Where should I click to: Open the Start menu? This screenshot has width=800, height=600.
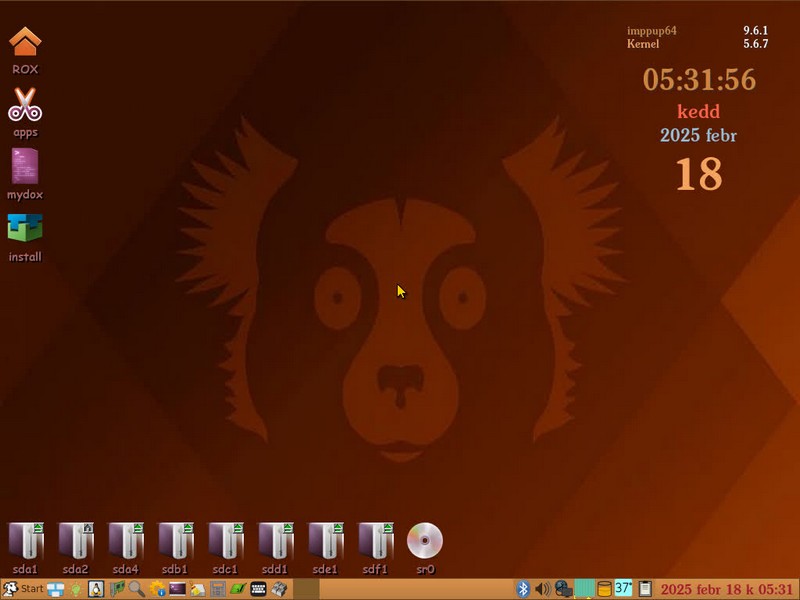tap(22, 589)
